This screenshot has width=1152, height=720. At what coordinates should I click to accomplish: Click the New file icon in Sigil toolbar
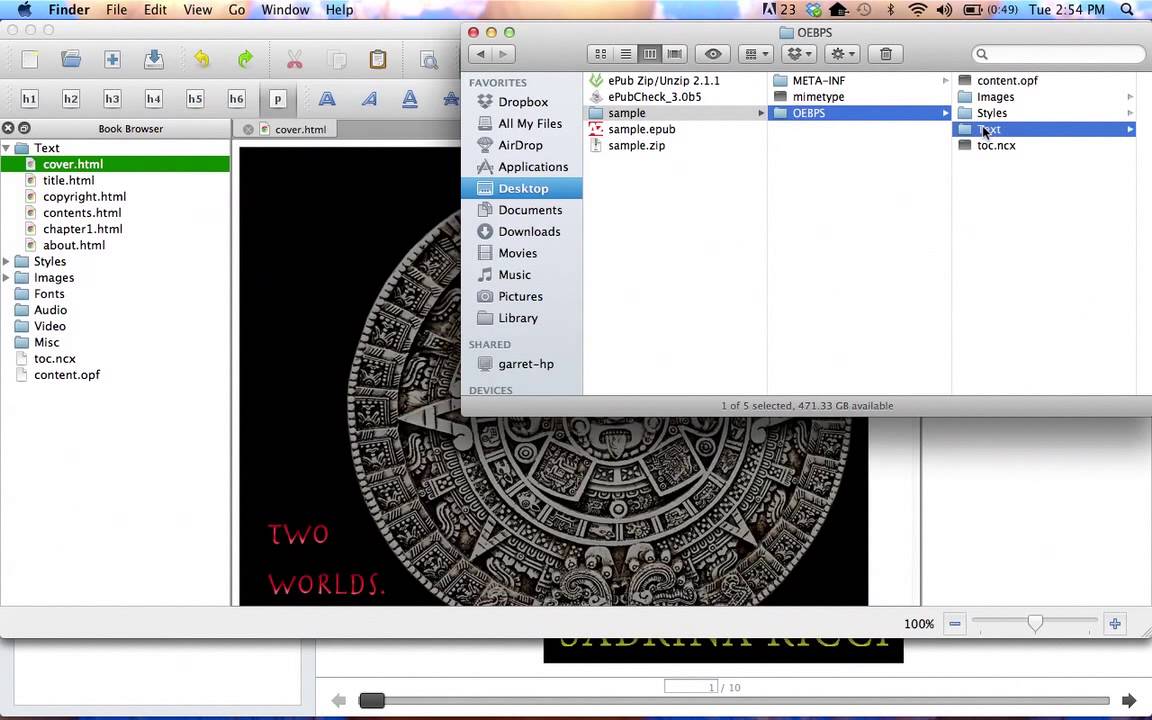coord(29,60)
